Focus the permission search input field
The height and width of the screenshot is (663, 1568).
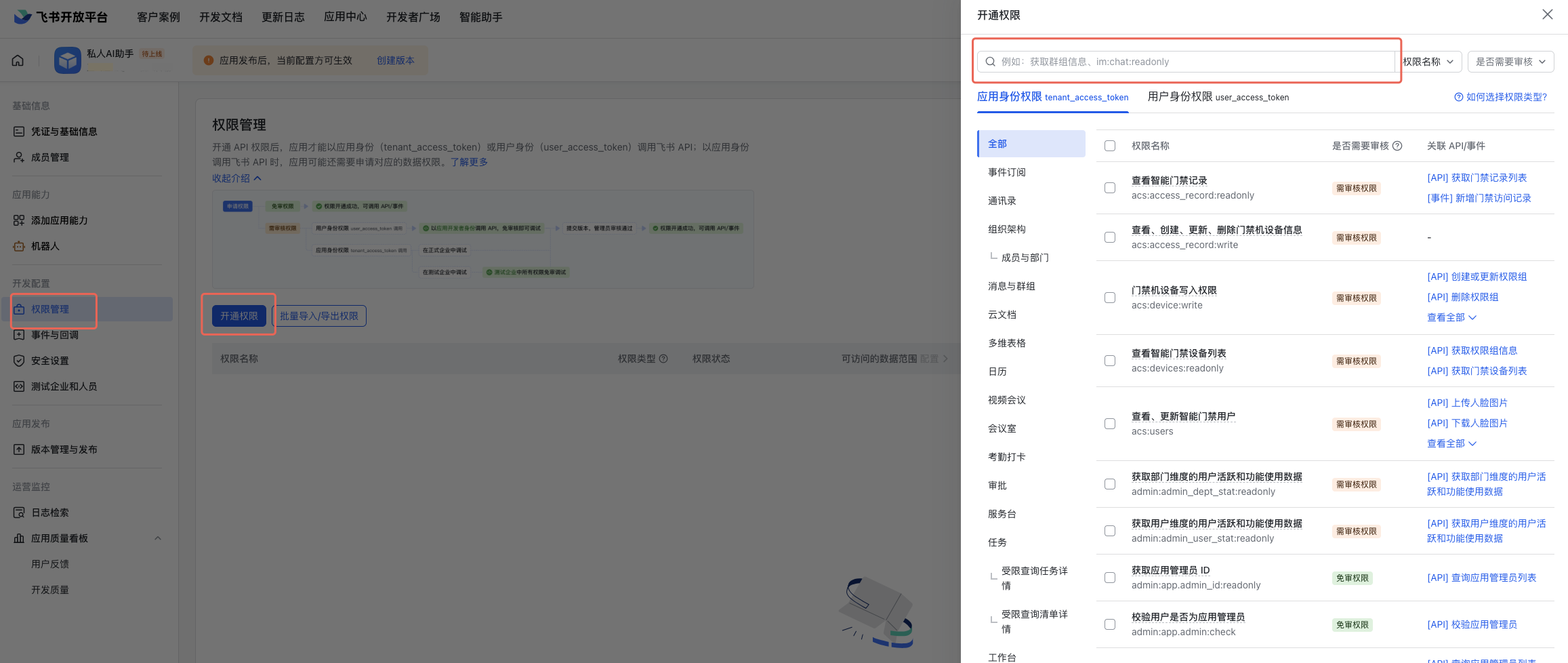click(1186, 62)
